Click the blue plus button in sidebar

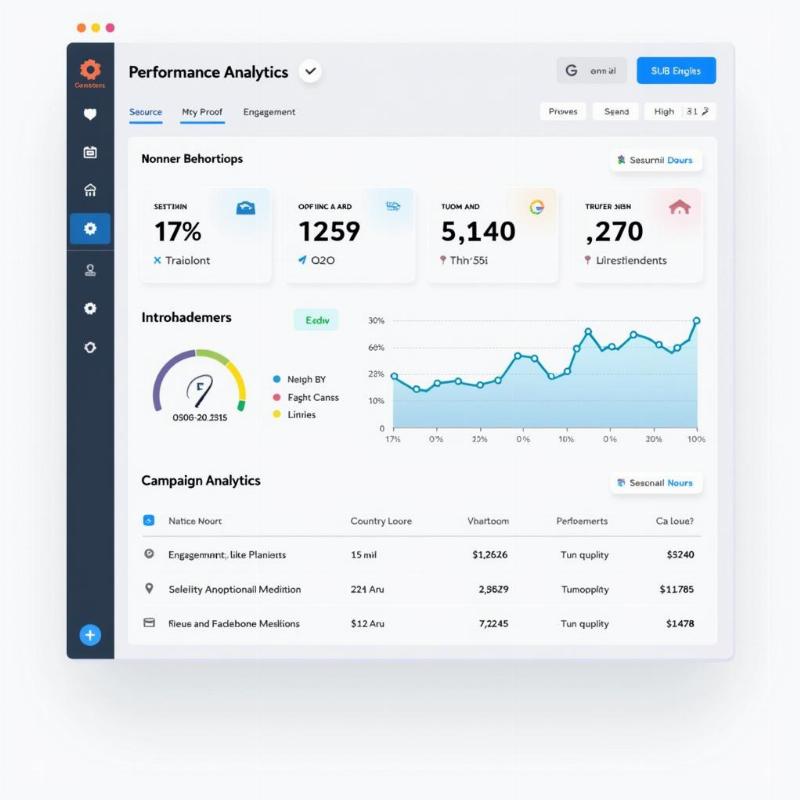click(x=90, y=634)
